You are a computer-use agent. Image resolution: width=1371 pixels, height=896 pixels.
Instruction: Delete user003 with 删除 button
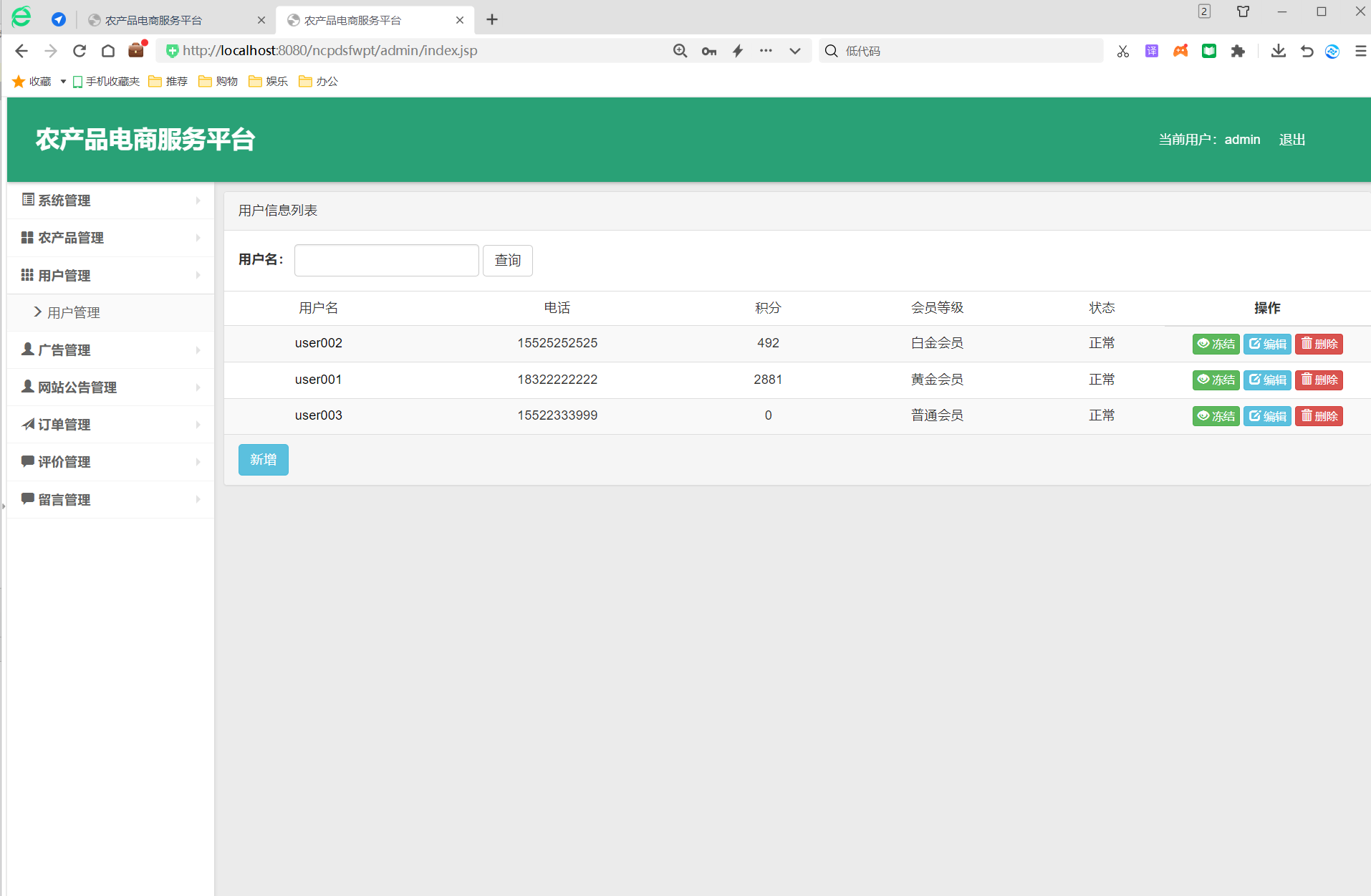[1319, 416]
